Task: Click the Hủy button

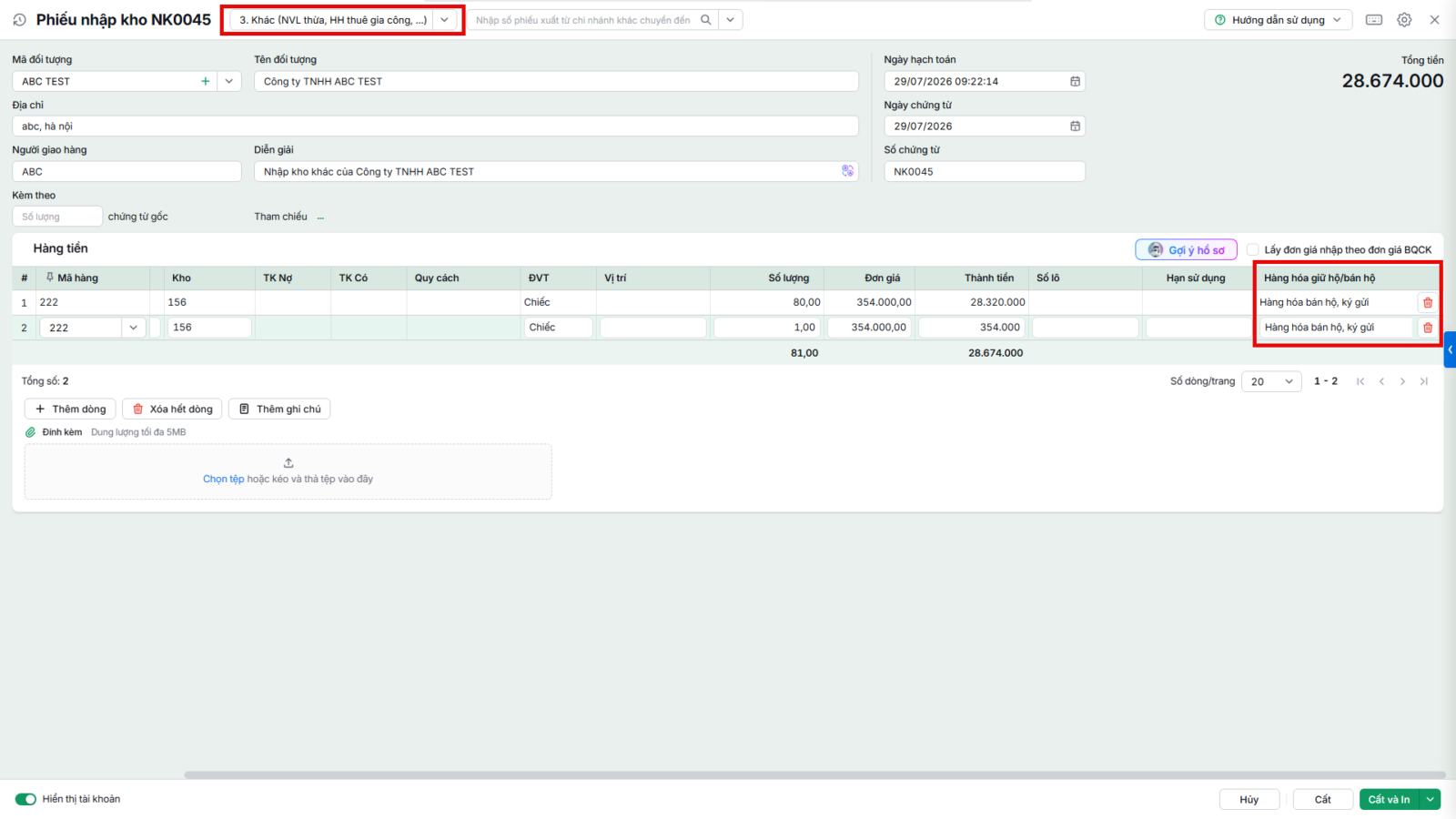Action: pos(1249,799)
